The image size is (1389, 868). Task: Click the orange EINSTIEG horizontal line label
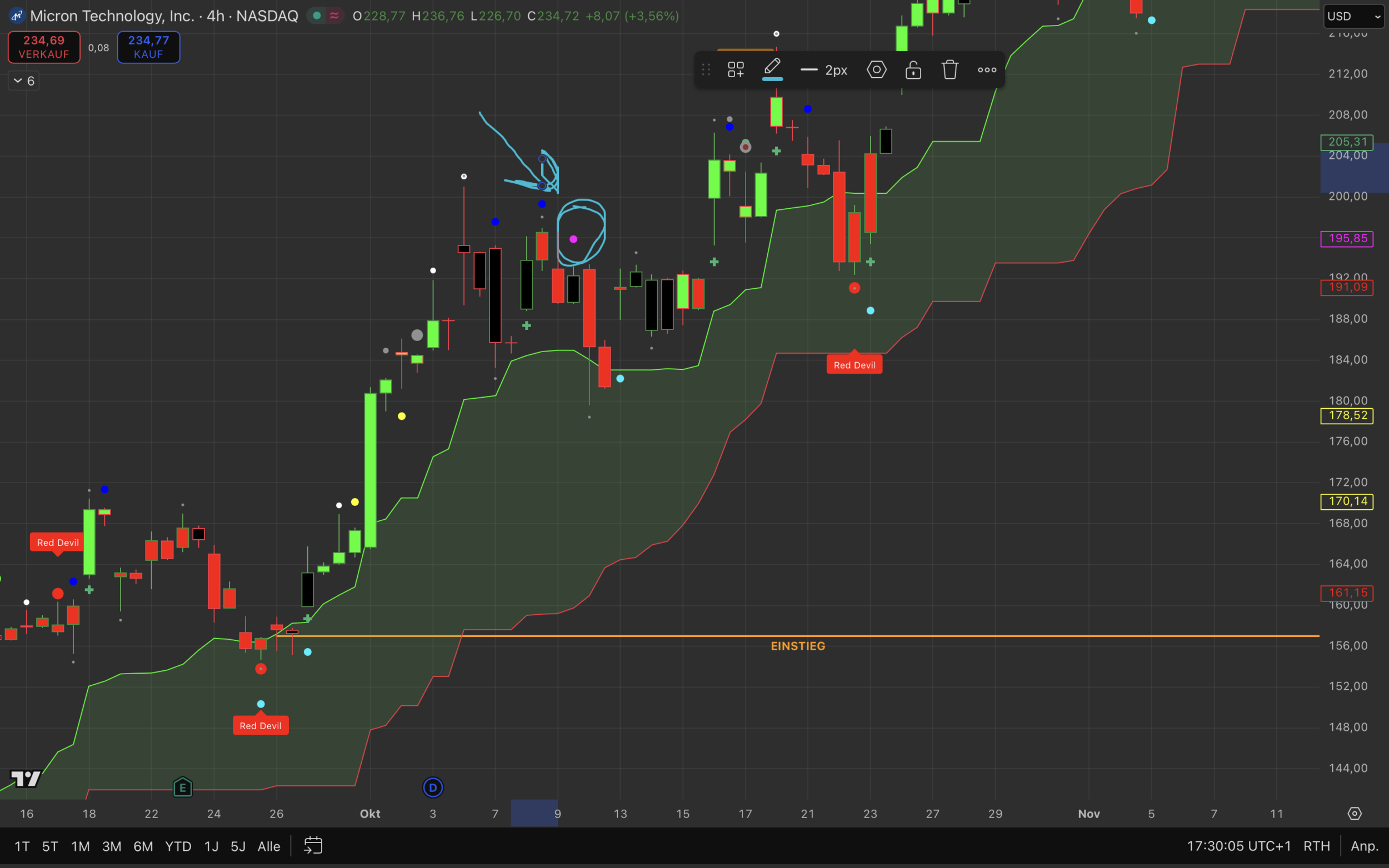[x=798, y=646]
